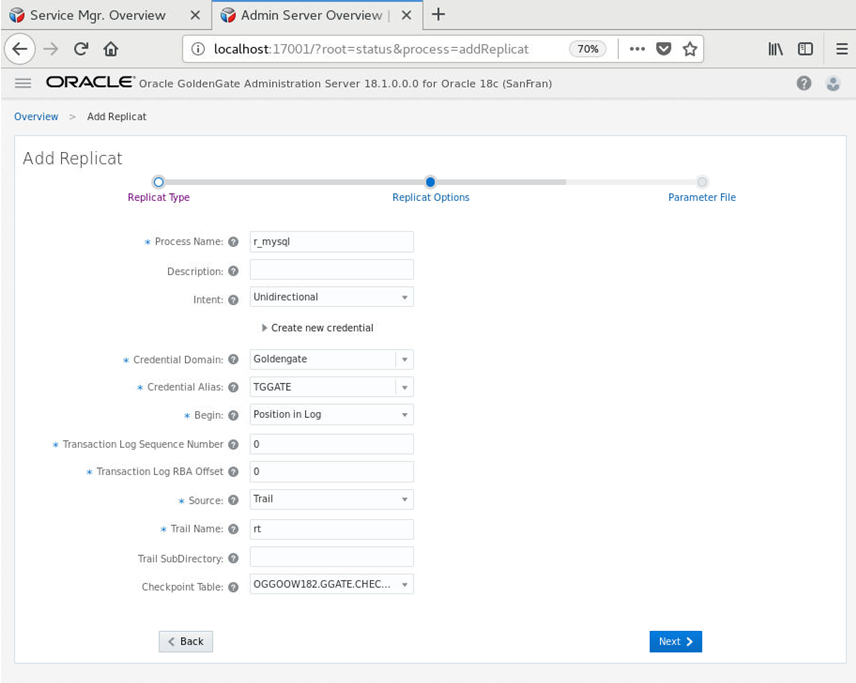This screenshot has height=683, width=856.
Task: Click the 70% zoom level indicator
Action: pyautogui.click(x=587, y=49)
